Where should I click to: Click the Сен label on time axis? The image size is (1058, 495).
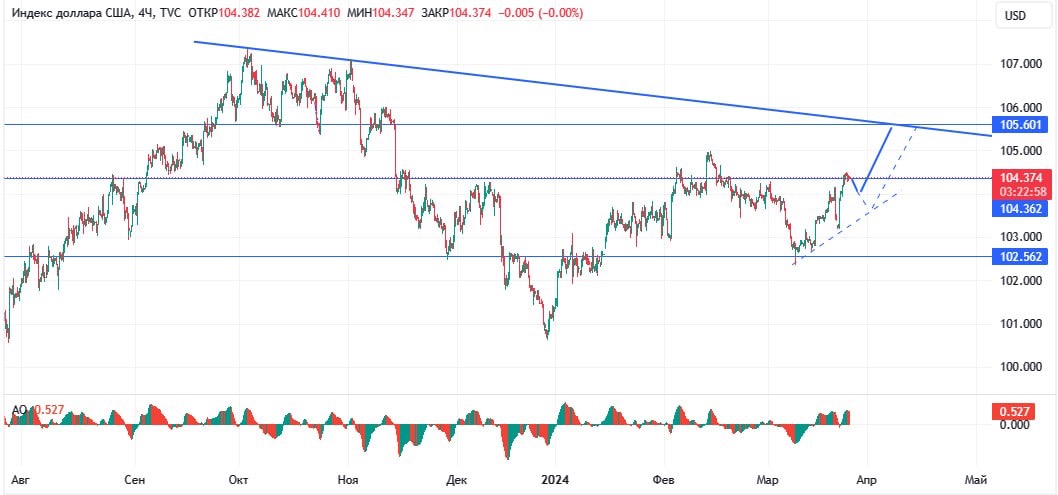[135, 480]
